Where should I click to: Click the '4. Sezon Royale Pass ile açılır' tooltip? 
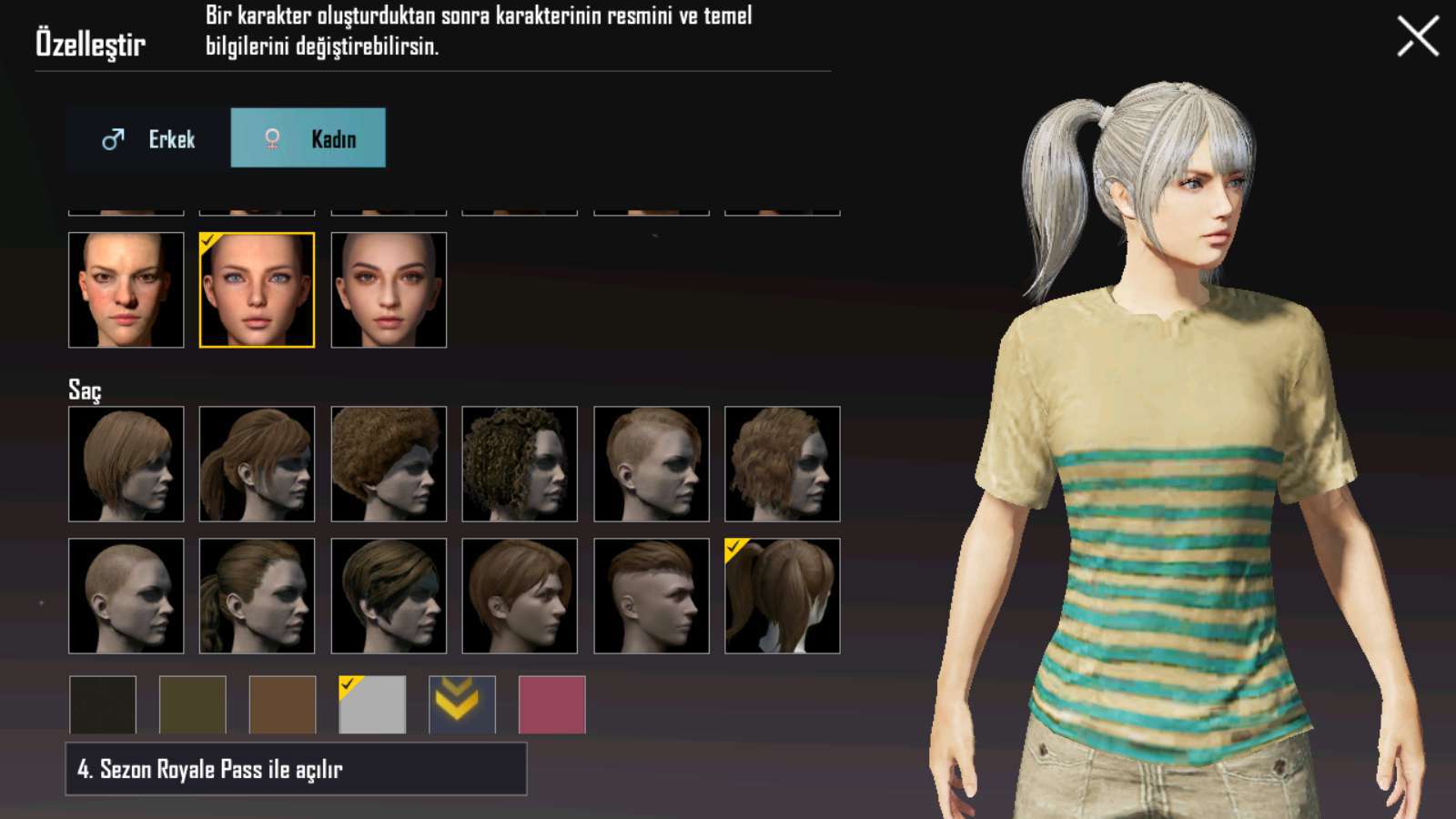(297, 769)
